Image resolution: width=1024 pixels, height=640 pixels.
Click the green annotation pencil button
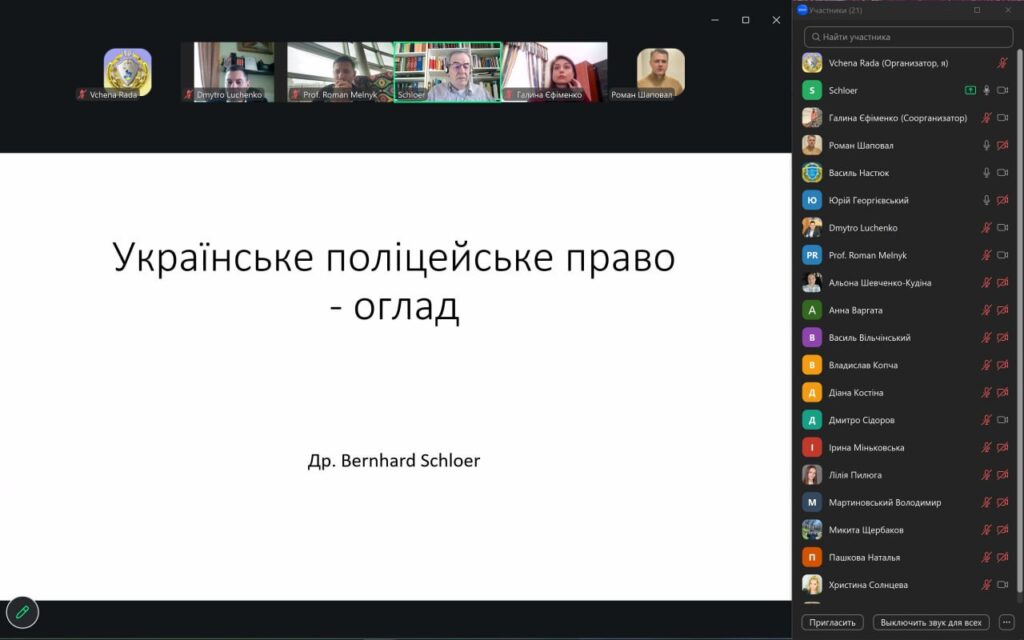pyautogui.click(x=22, y=612)
